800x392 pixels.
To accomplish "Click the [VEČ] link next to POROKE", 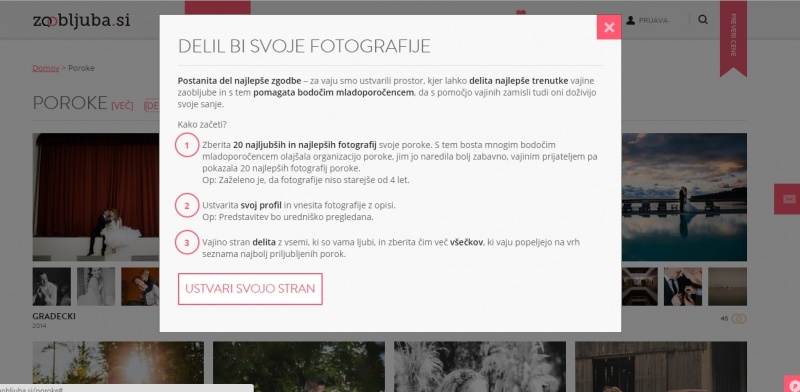I will [122, 106].
